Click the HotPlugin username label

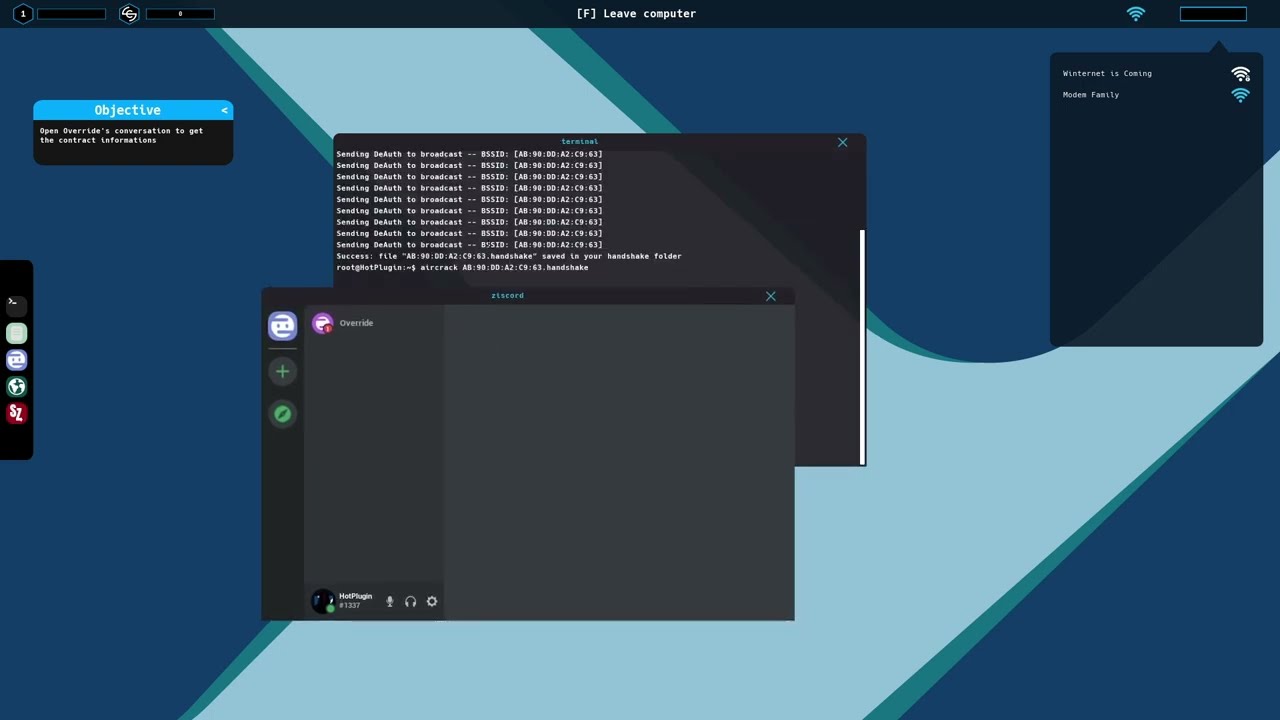click(355, 596)
